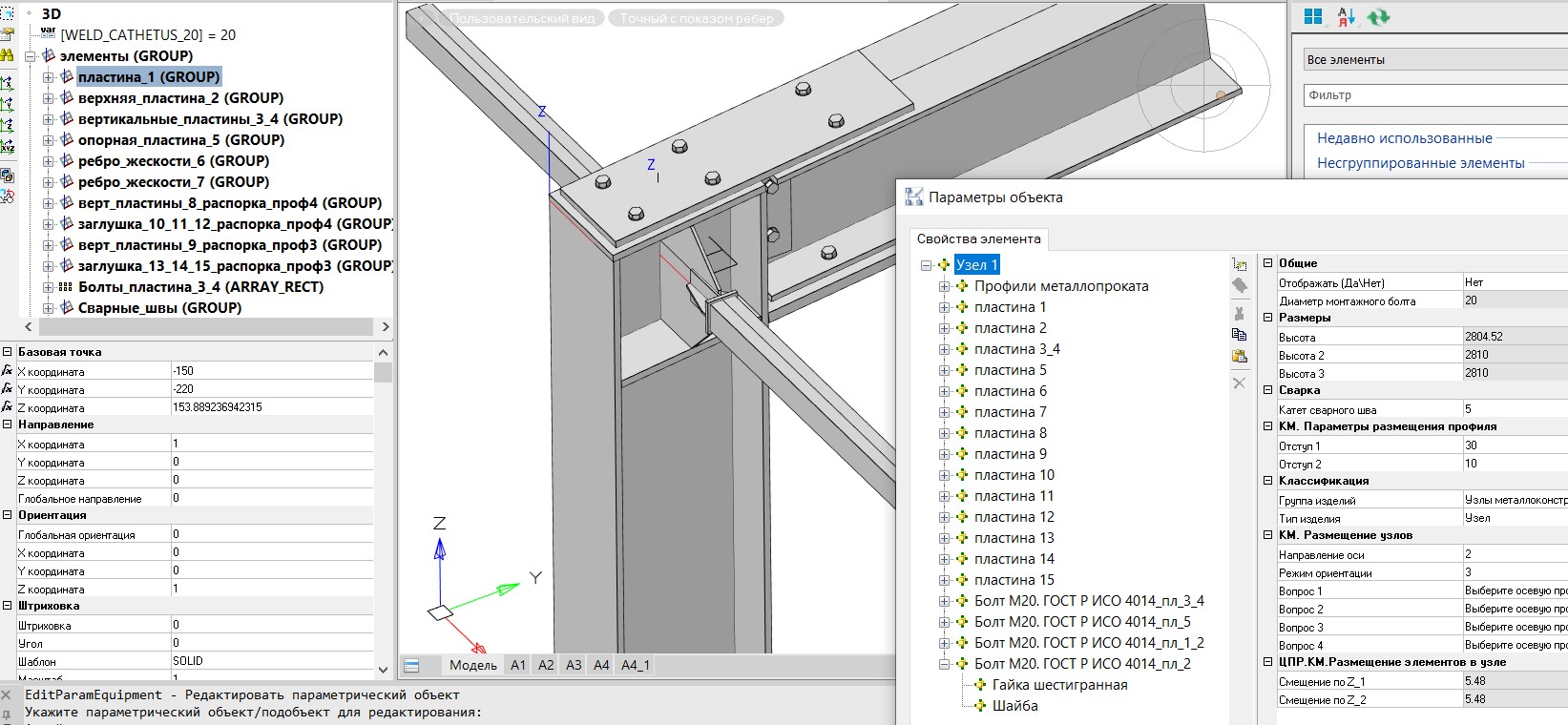Switch to the A3 layout tab

[574, 665]
